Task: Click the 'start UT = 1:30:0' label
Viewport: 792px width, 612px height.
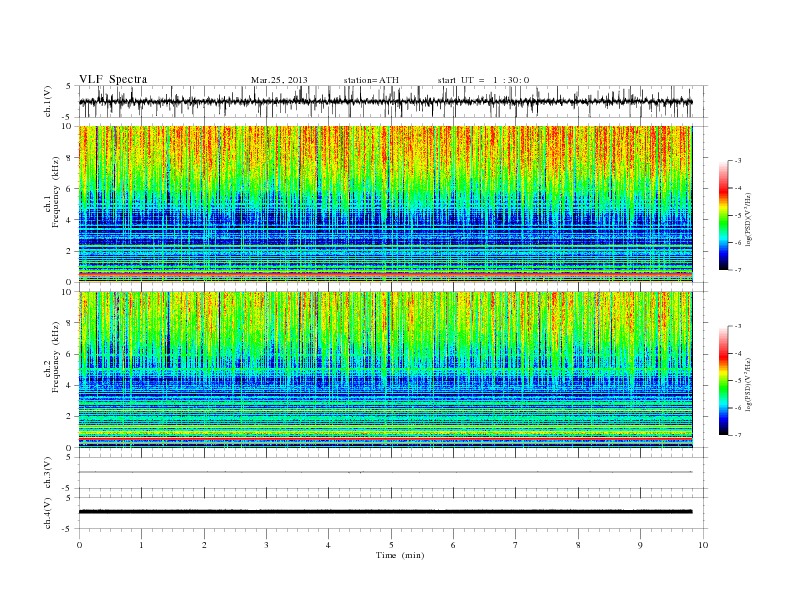Action: [483, 80]
